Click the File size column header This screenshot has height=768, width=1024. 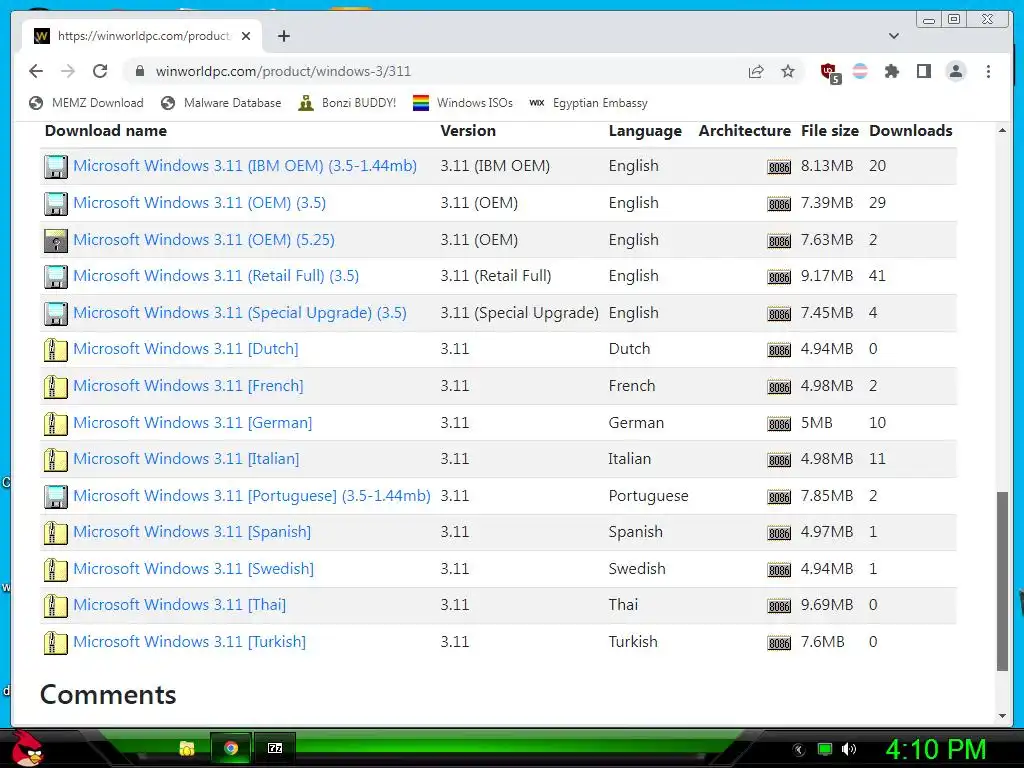(830, 131)
